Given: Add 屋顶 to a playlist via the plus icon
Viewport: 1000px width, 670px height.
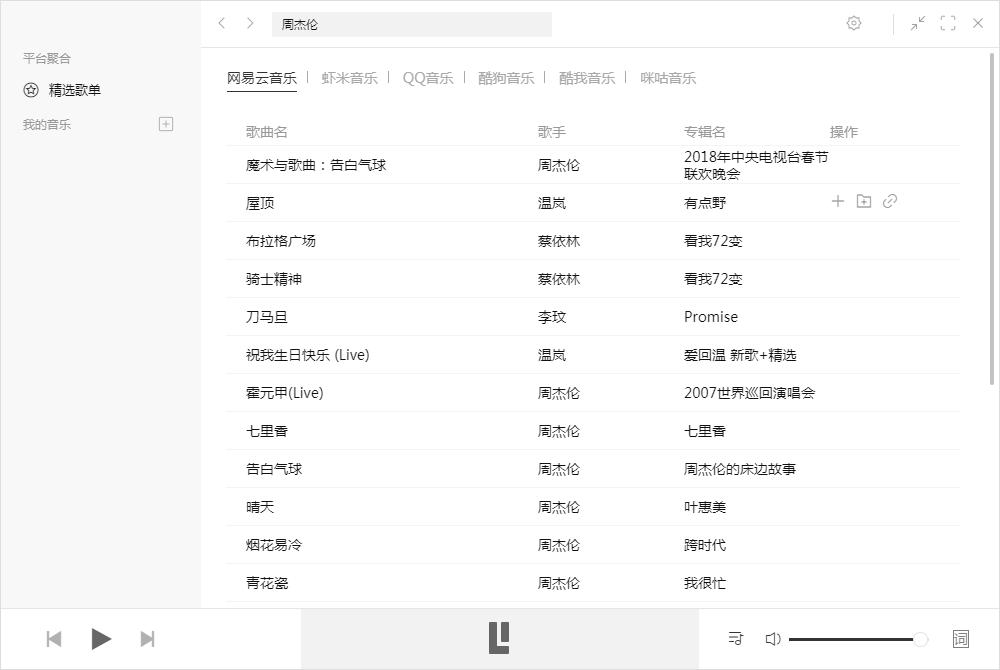Looking at the screenshot, I should 838,201.
